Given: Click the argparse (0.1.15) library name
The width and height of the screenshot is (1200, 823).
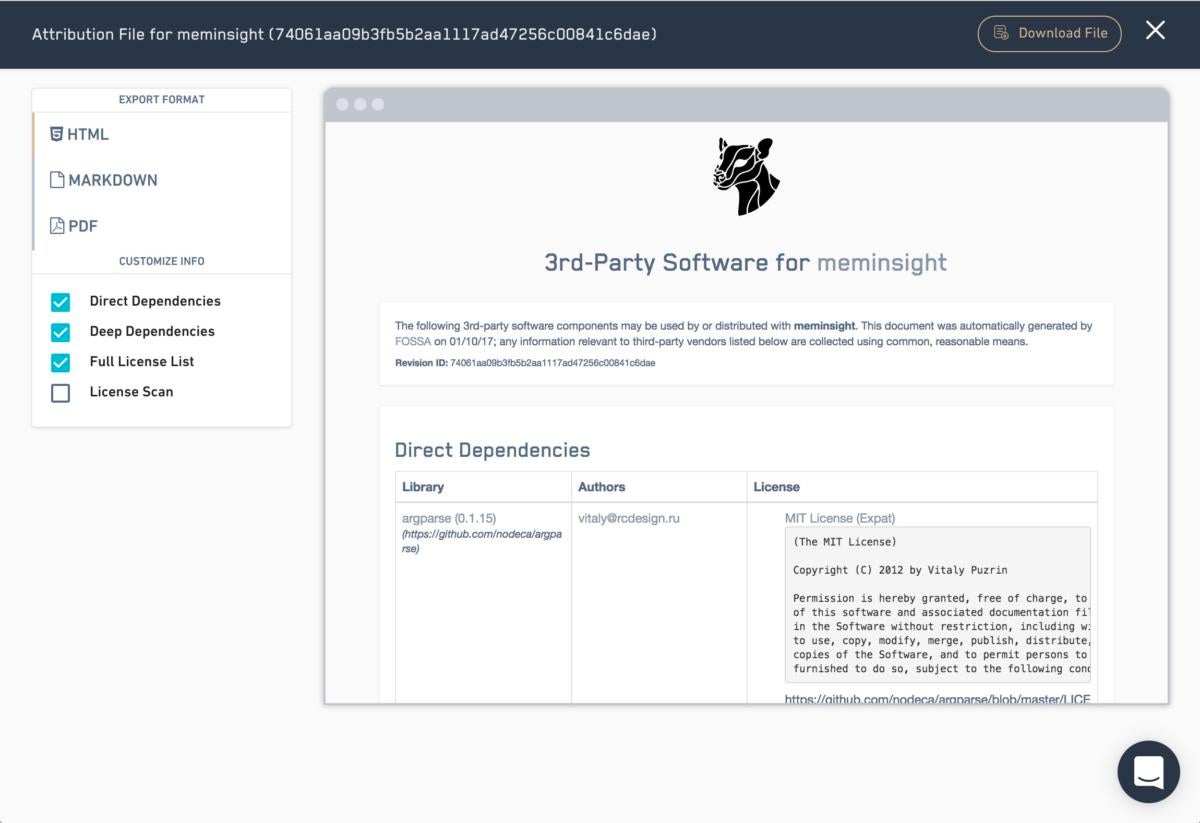Looking at the screenshot, I should point(449,518).
